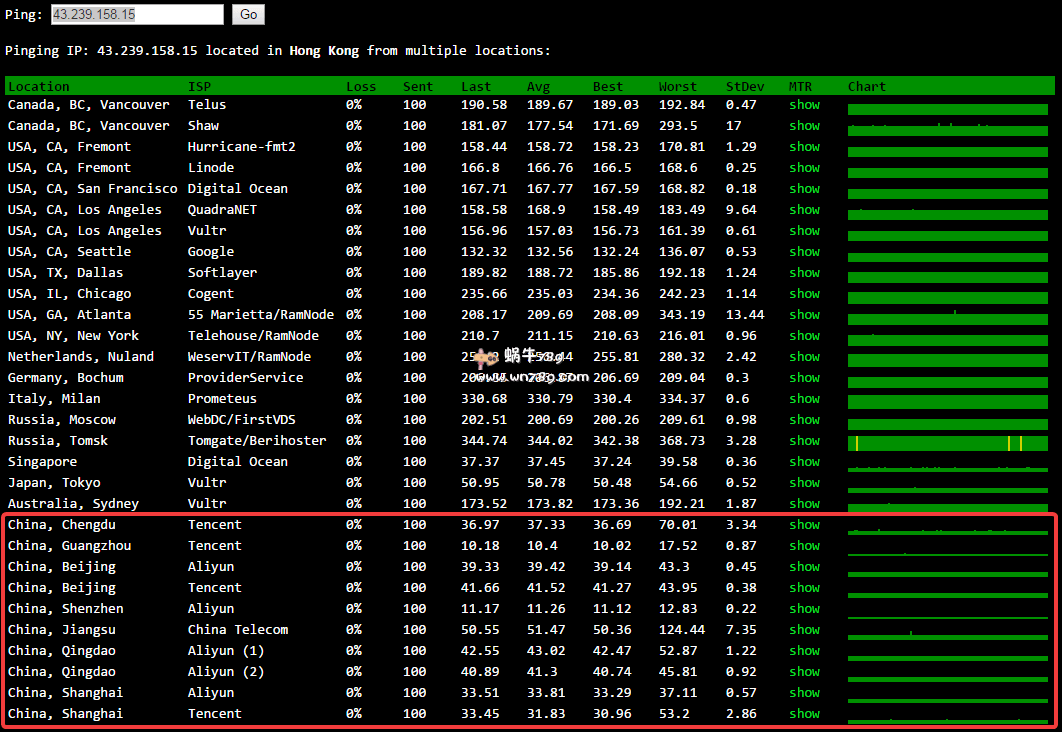Show MTR for China, Shenzhen Aliyun
1062x732 pixels.
pyautogui.click(x=804, y=609)
